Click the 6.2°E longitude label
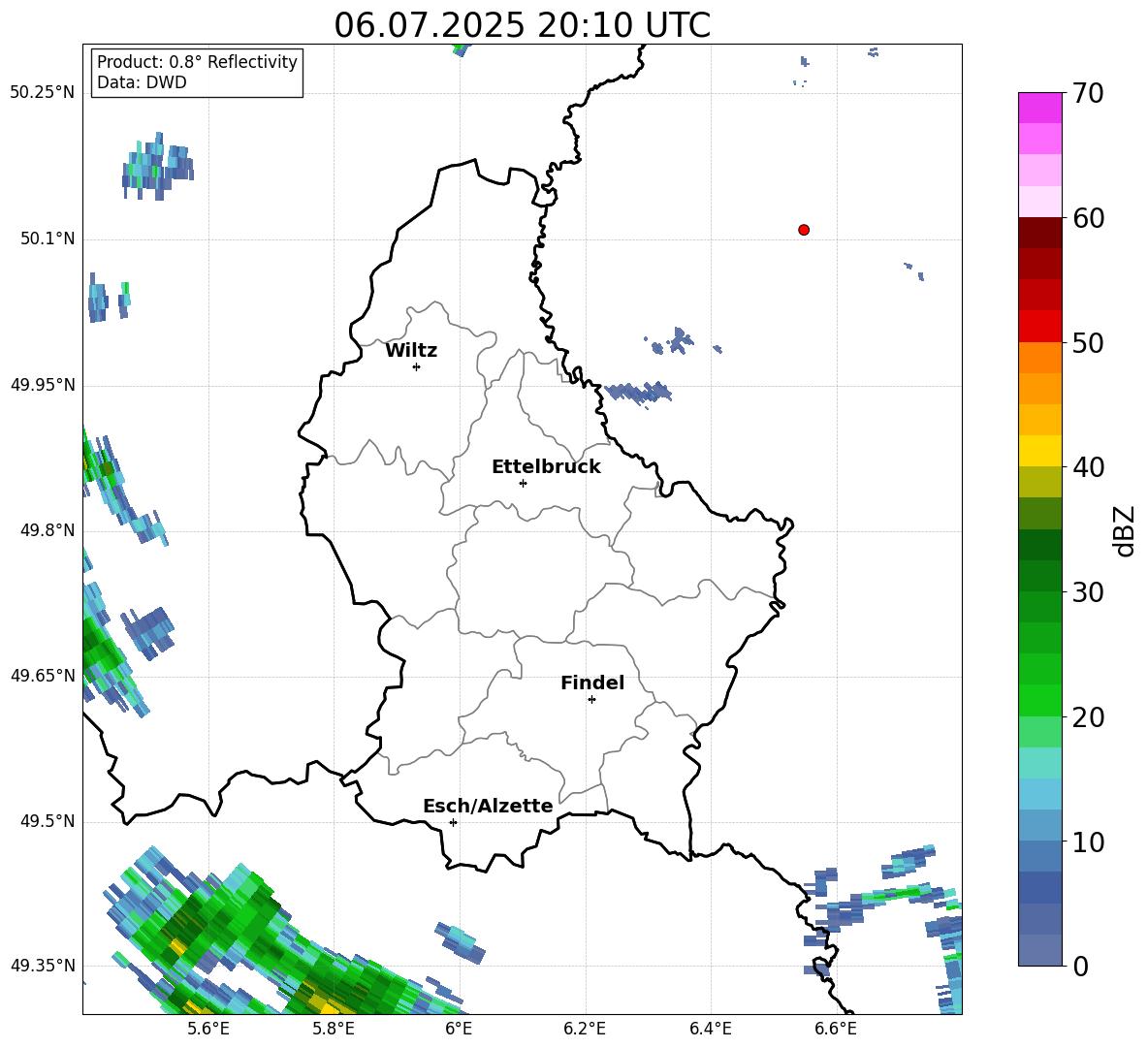 click(585, 1029)
